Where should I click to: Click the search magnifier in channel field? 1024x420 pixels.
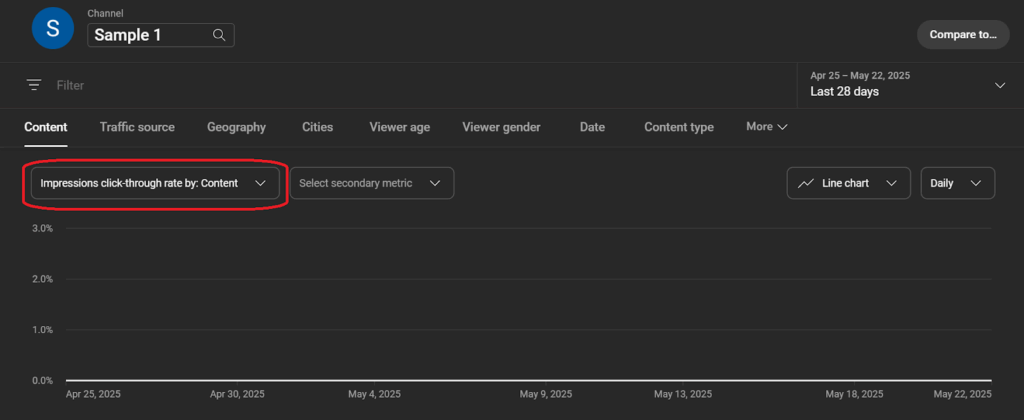pyautogui.click(x=219, y=35)
